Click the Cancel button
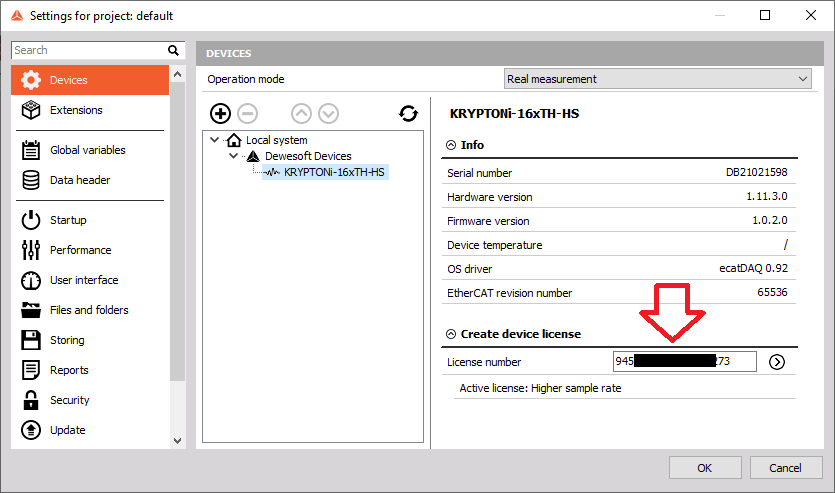The height and width of the screenshot is (493, 835). pos(785,467)
